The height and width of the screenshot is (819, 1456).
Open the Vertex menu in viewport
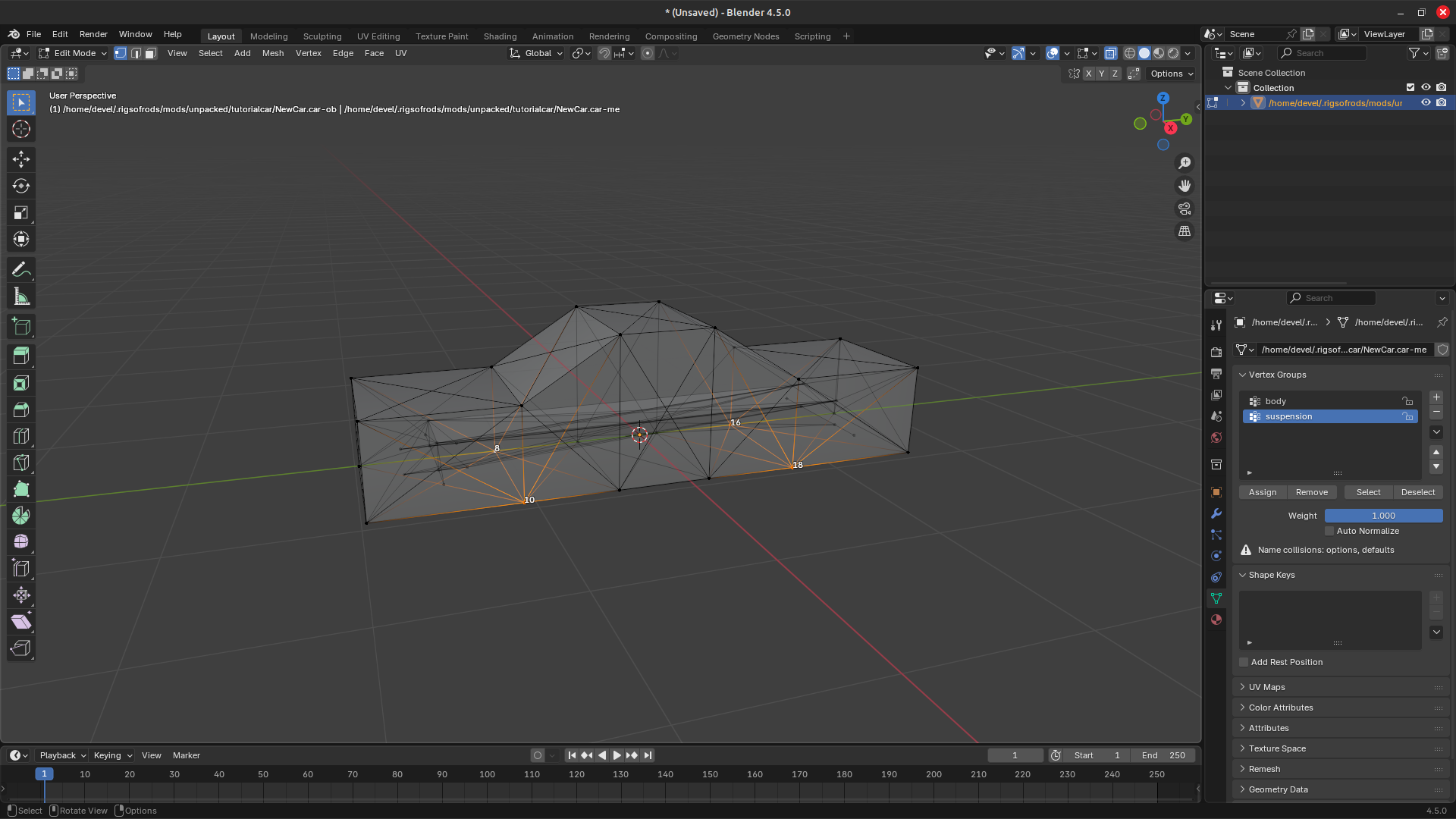point(309,53)
